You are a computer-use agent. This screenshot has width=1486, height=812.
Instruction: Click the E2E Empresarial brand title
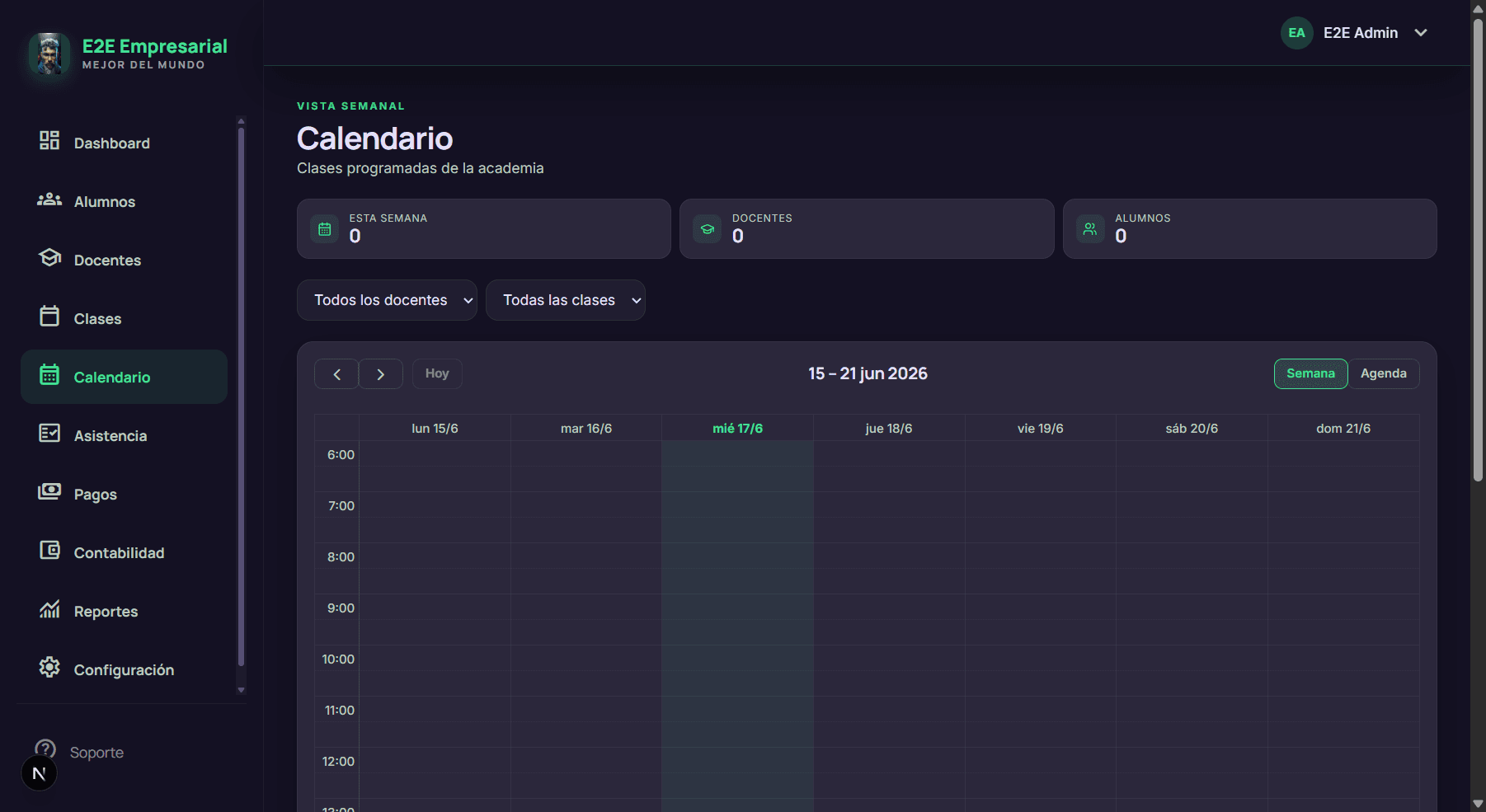point(154,46)
